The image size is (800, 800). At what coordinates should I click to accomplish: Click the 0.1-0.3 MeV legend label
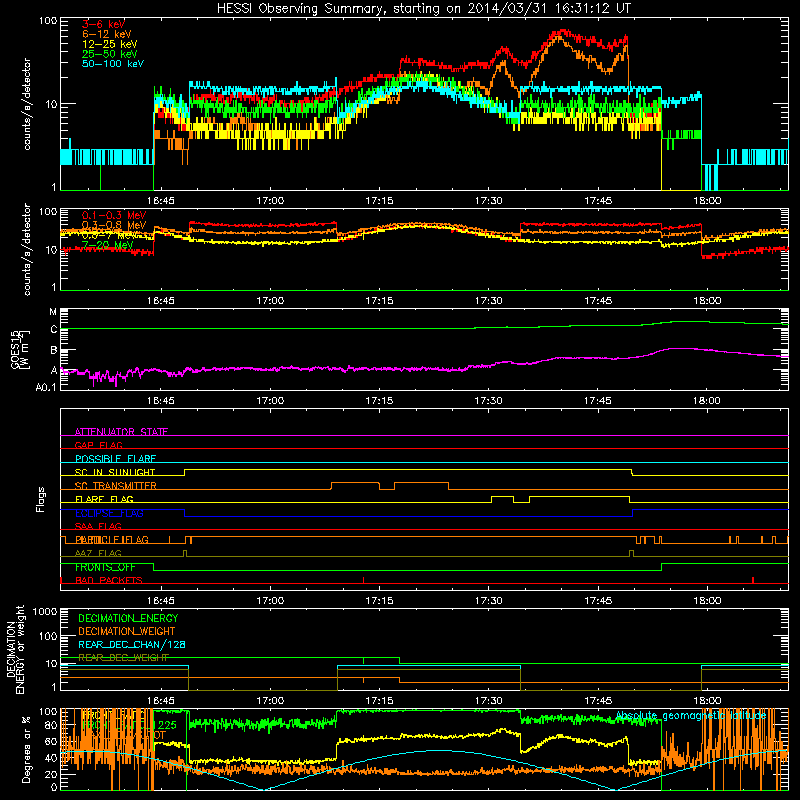[x=114, y=215]
